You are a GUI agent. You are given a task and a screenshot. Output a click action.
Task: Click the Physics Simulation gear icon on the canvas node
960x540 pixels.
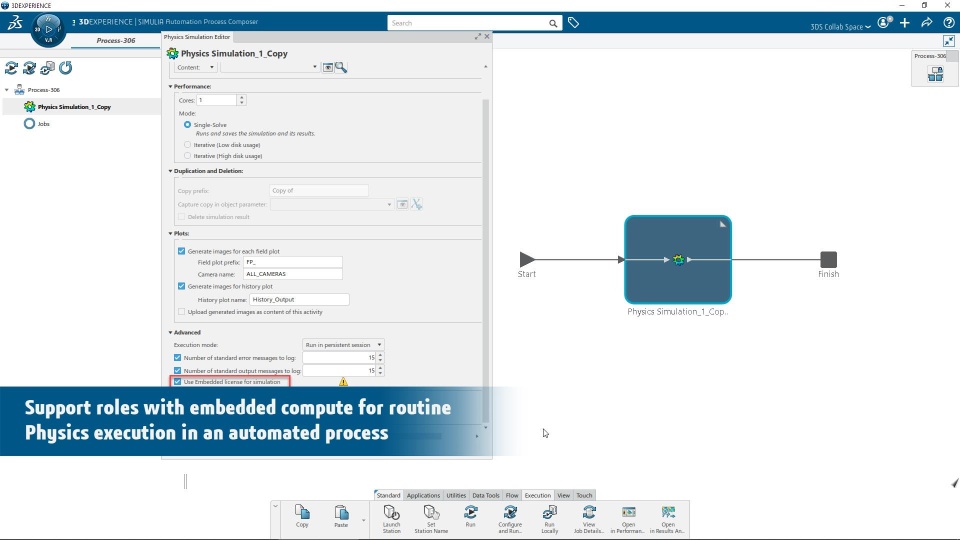678,260
